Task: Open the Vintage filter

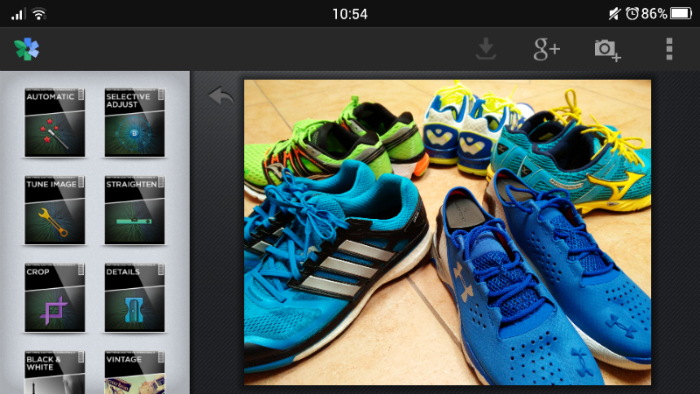Action: [x=134, y=372]
